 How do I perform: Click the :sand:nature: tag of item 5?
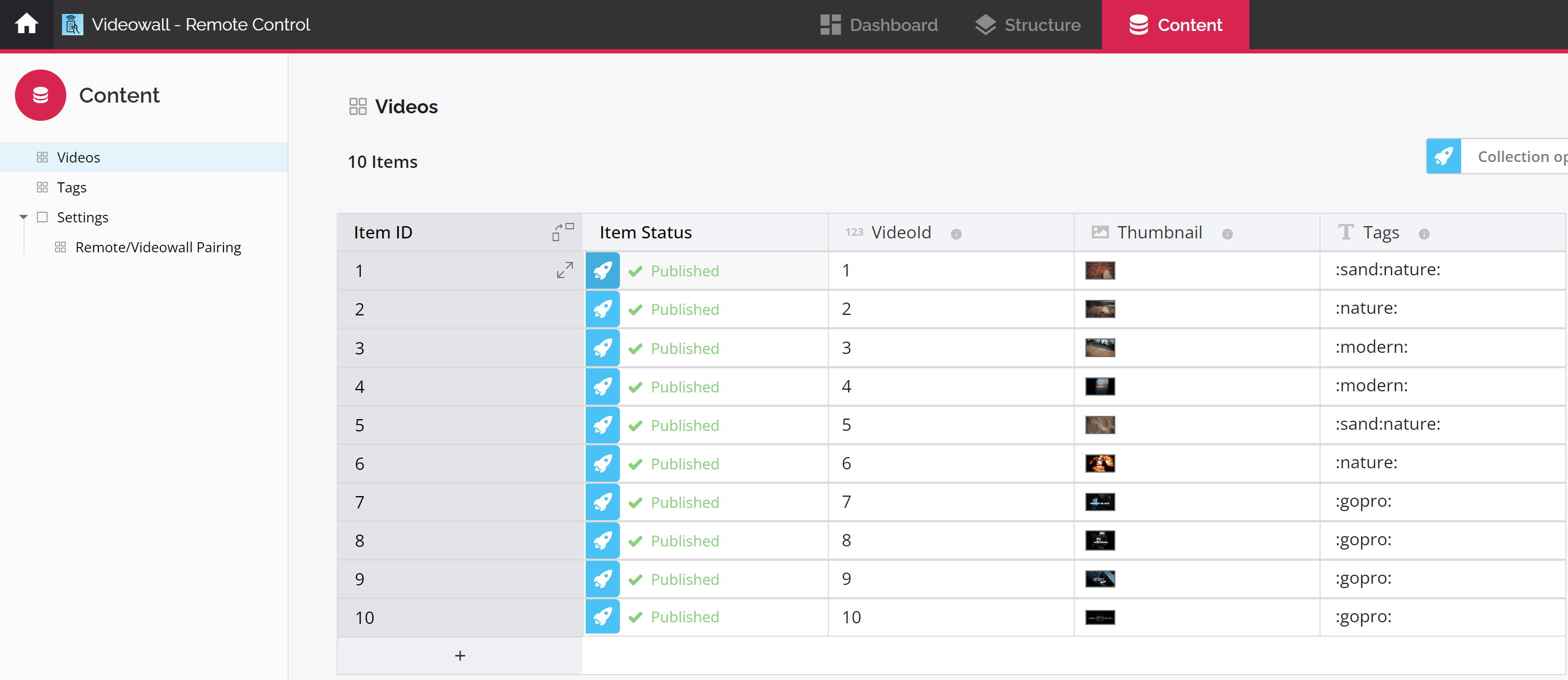(x=1387, y=424)
